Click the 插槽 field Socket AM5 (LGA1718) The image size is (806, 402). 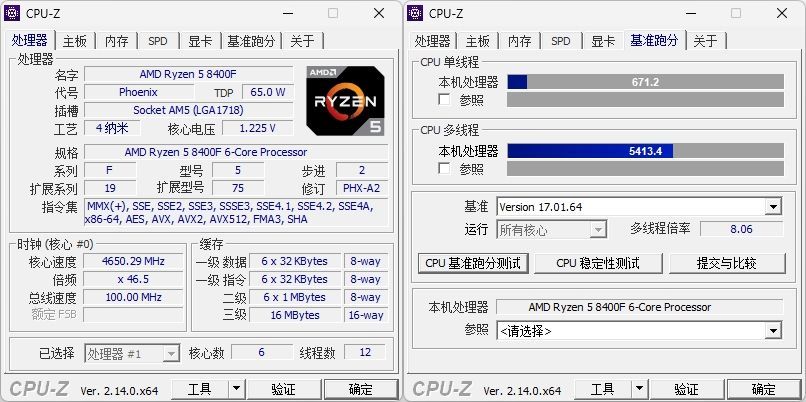click(189, 110)
